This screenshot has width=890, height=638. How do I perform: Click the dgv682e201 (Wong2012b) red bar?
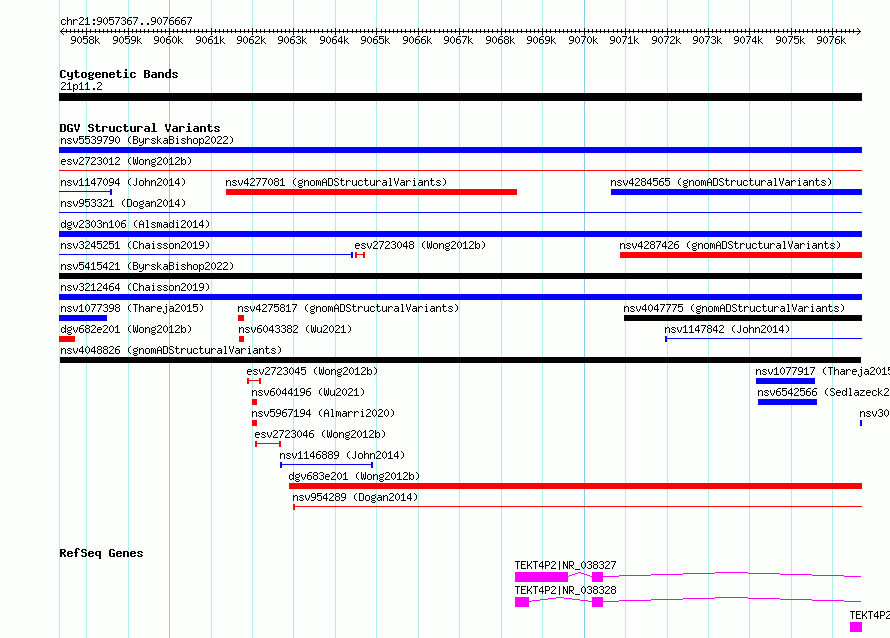click(x=67, y=339)
